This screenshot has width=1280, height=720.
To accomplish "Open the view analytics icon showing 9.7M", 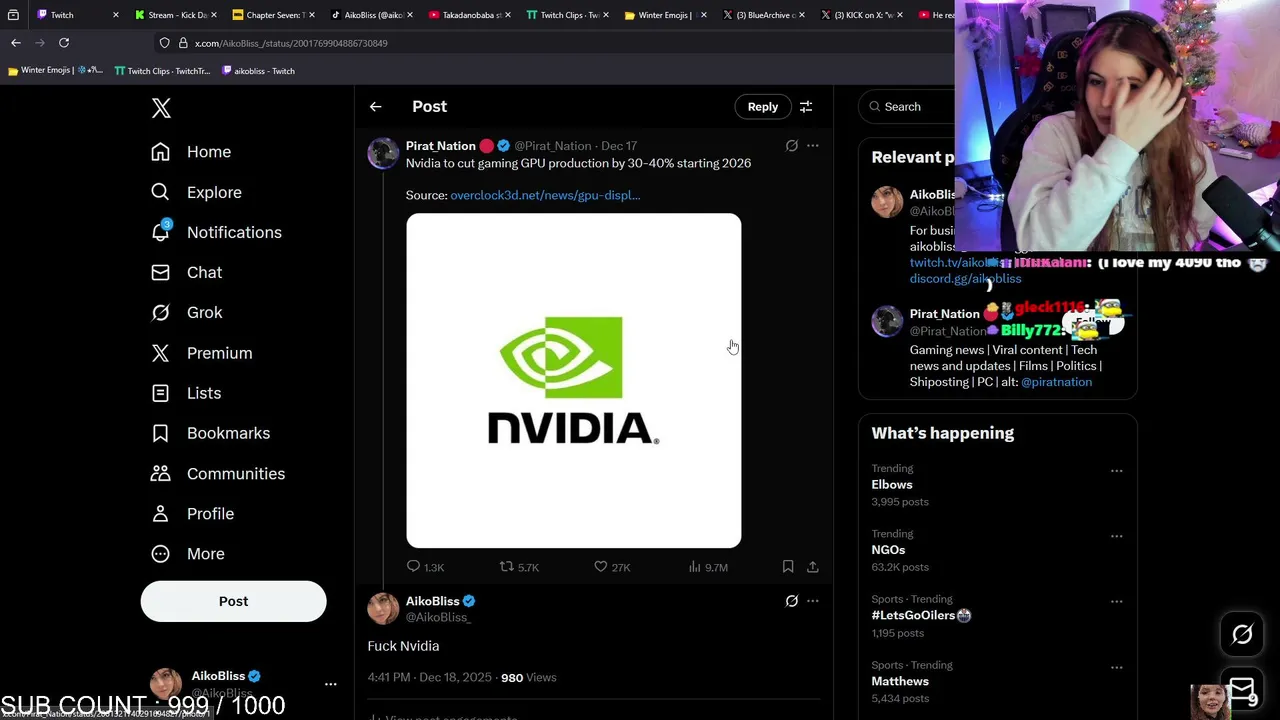I will [x=708, y=567].
